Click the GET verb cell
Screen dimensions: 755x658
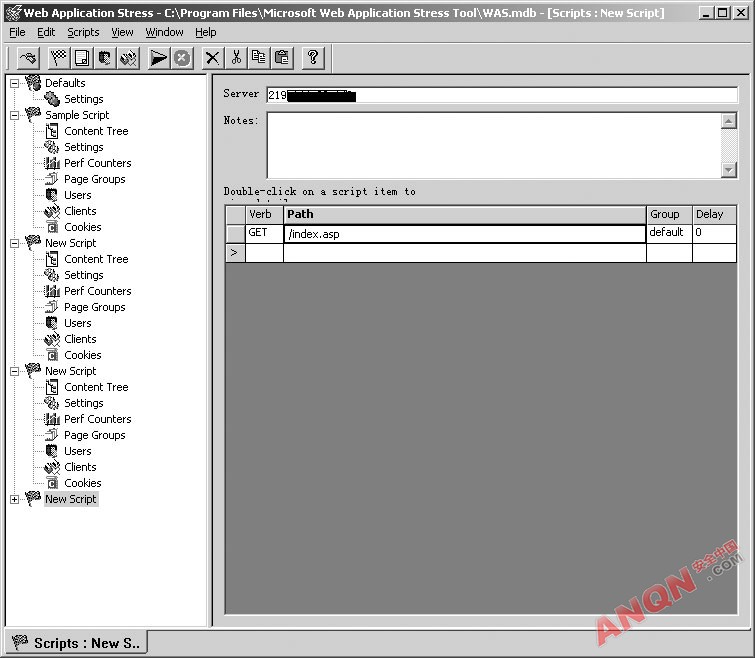pos(264,233)
